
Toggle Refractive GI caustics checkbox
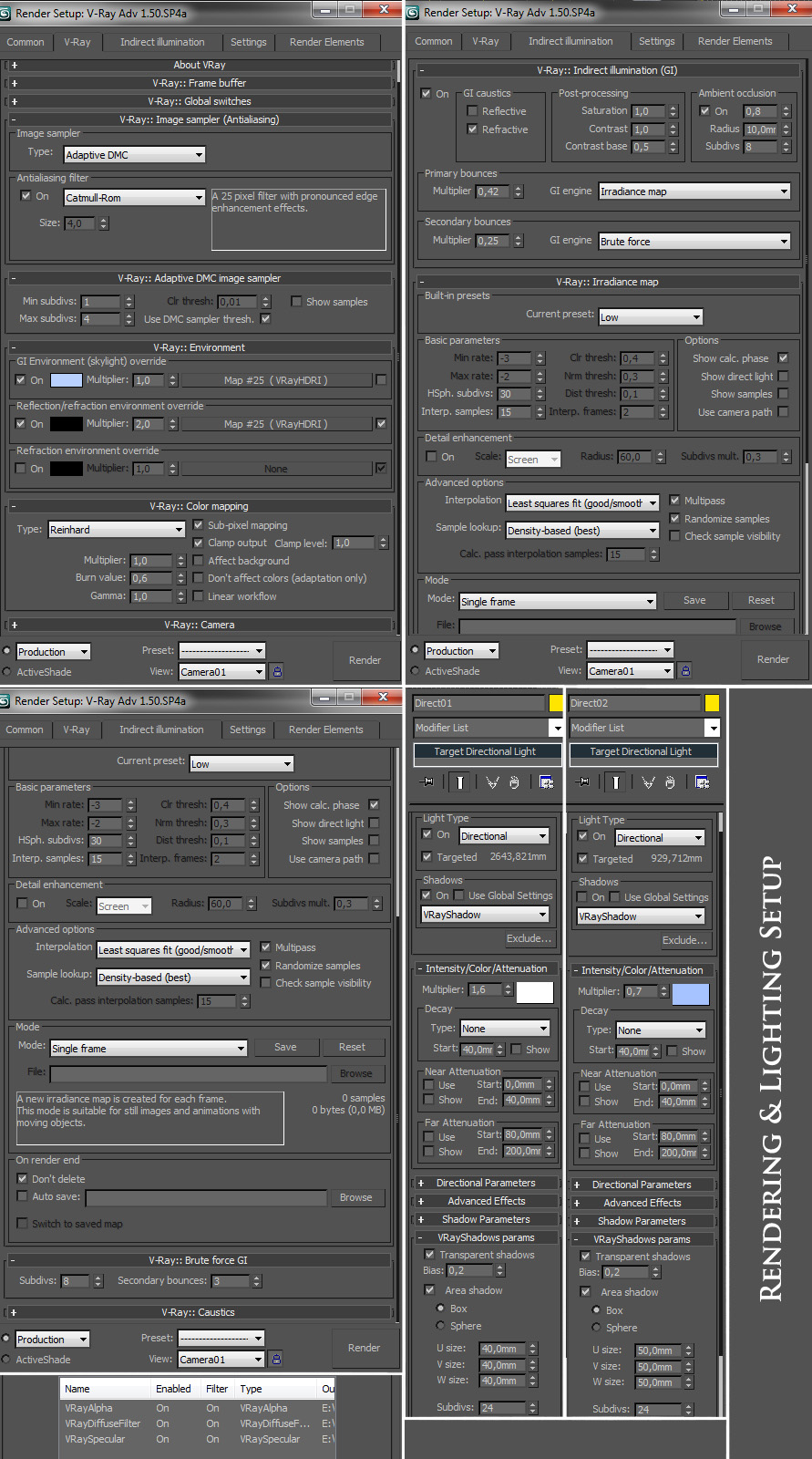[x=472, y=129]
